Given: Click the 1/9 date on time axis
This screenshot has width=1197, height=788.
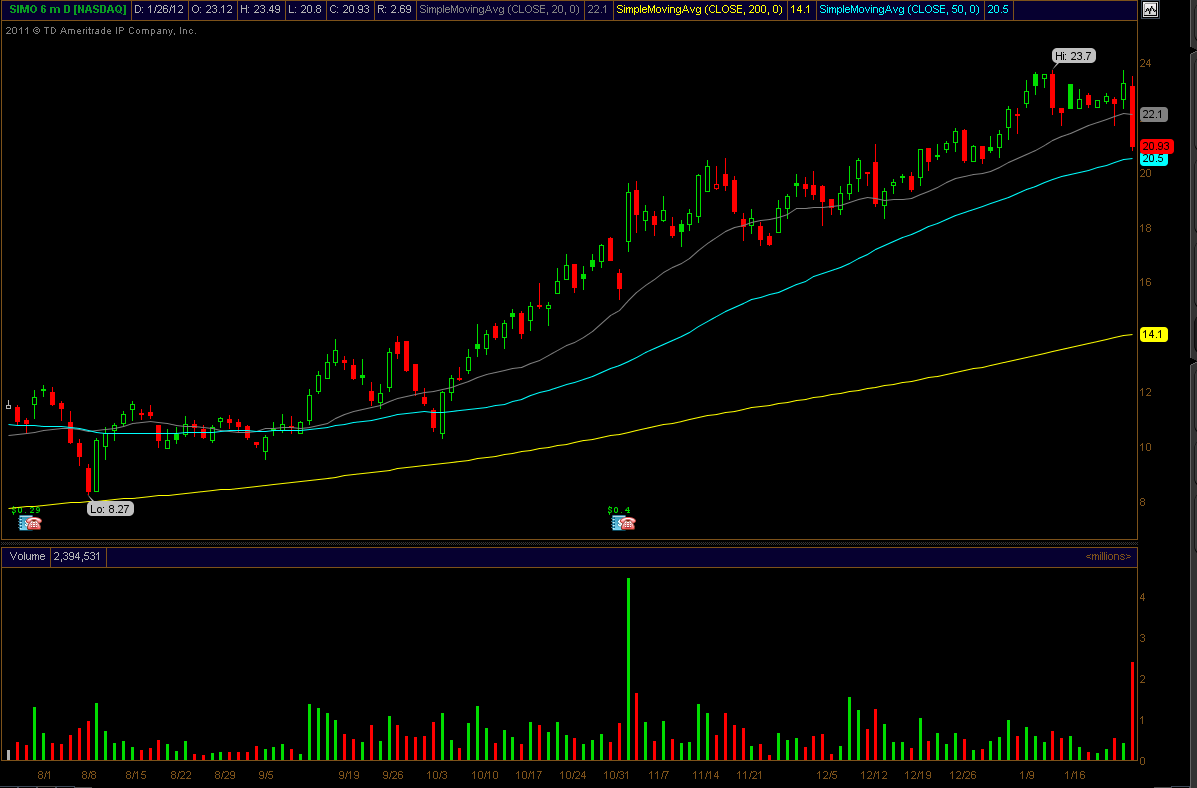Looking at the screenshot, I should (1027, 776).
